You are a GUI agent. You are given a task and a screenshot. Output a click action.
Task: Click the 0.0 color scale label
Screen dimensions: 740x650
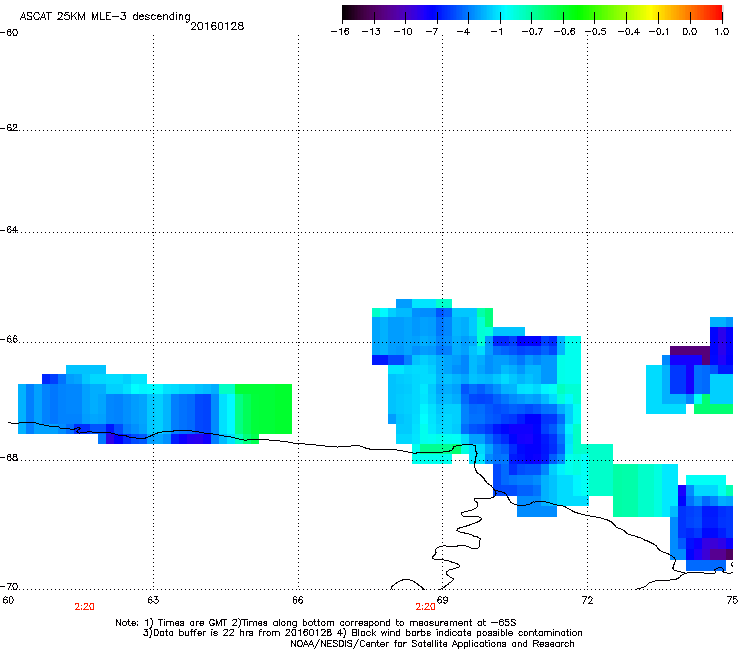tap(690, 32)
